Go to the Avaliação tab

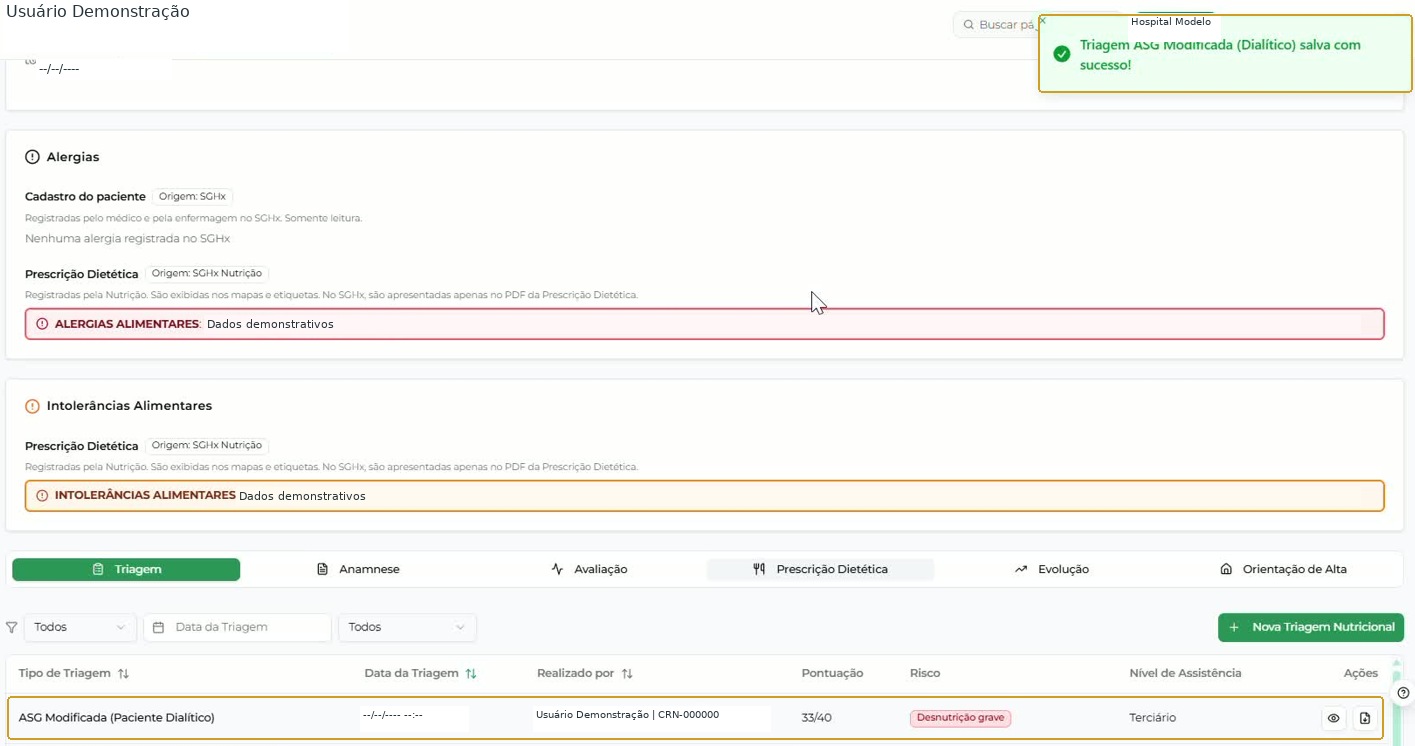[x=589, y=569]
